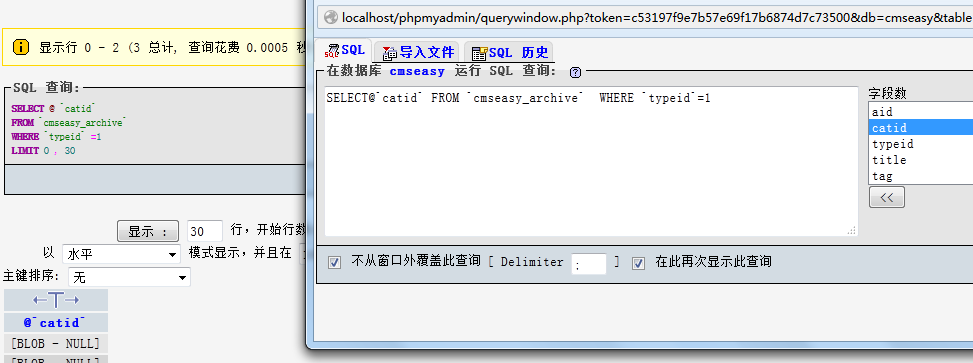Open the cmseasy database link
This screenshot has height=363, width=973.
pyautogui.click(x=417, y=71)
